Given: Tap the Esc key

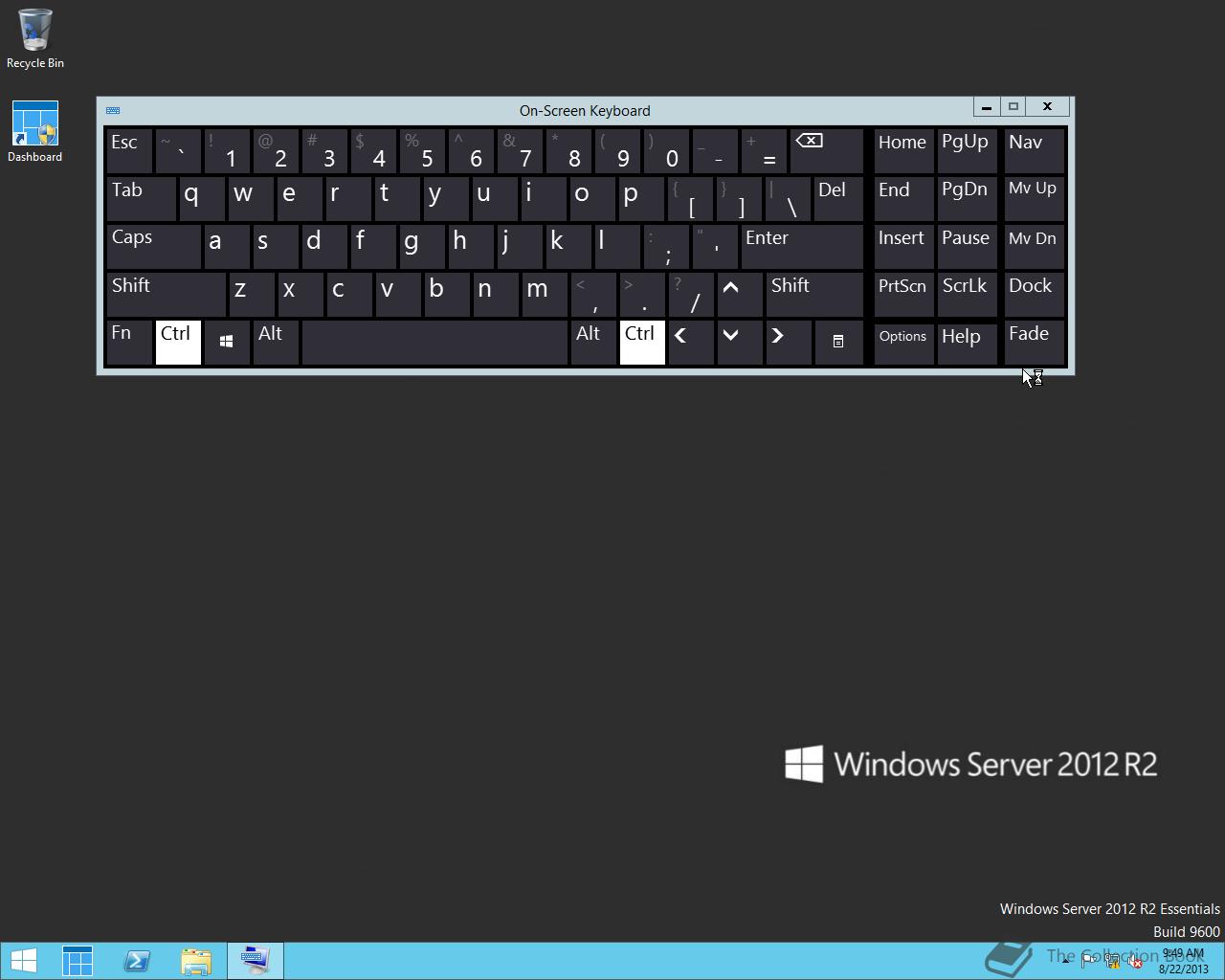Looking at the screenshot, I should [129, 150].
